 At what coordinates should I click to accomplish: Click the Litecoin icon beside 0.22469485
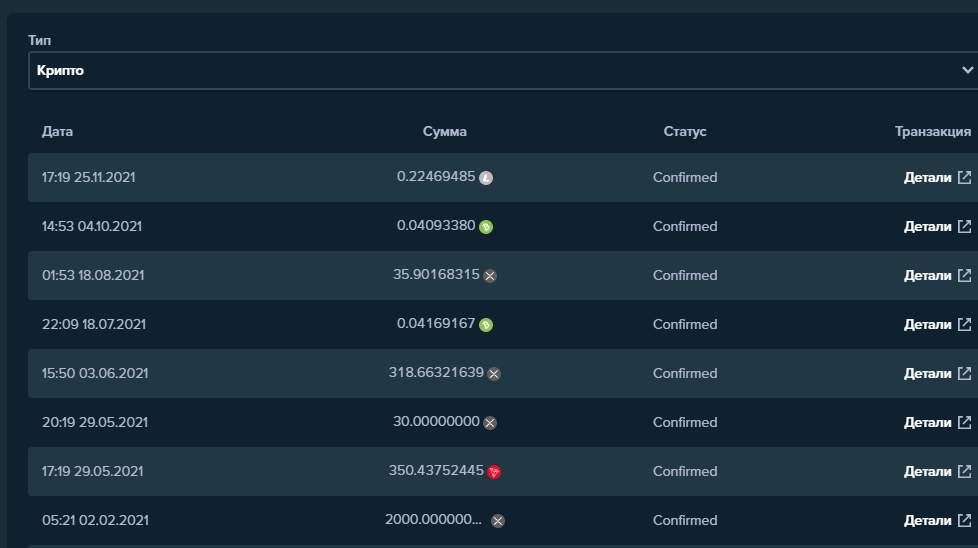click(486, 178)
